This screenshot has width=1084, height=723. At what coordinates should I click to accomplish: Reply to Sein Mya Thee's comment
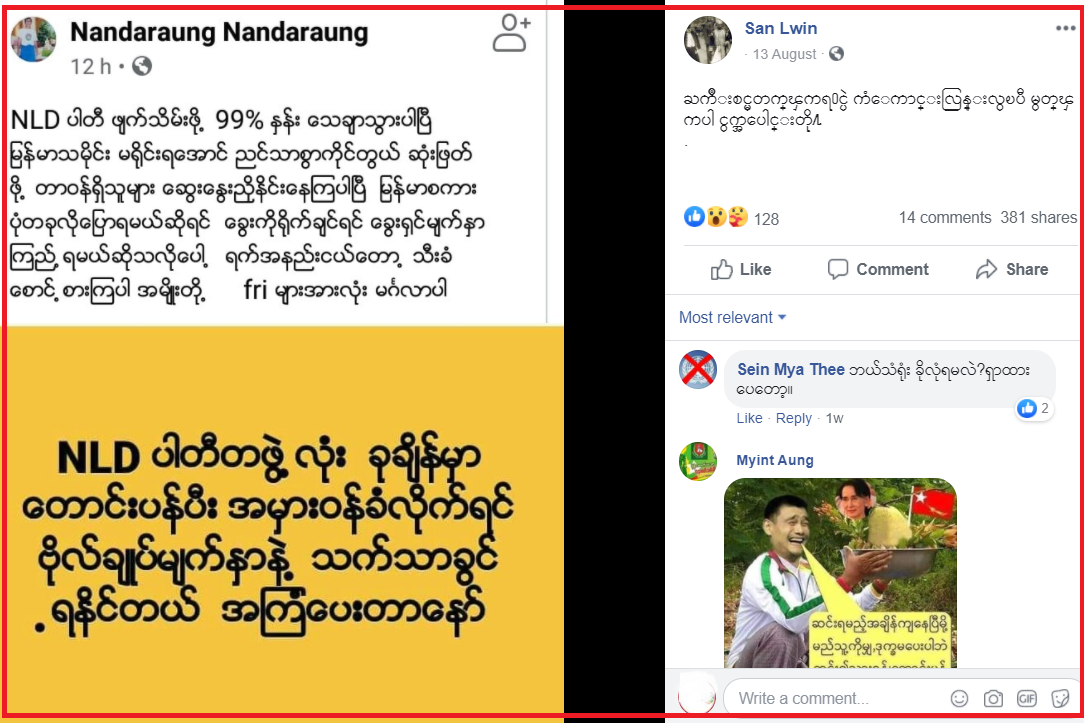pyautogui.click(x=794, y=418)
